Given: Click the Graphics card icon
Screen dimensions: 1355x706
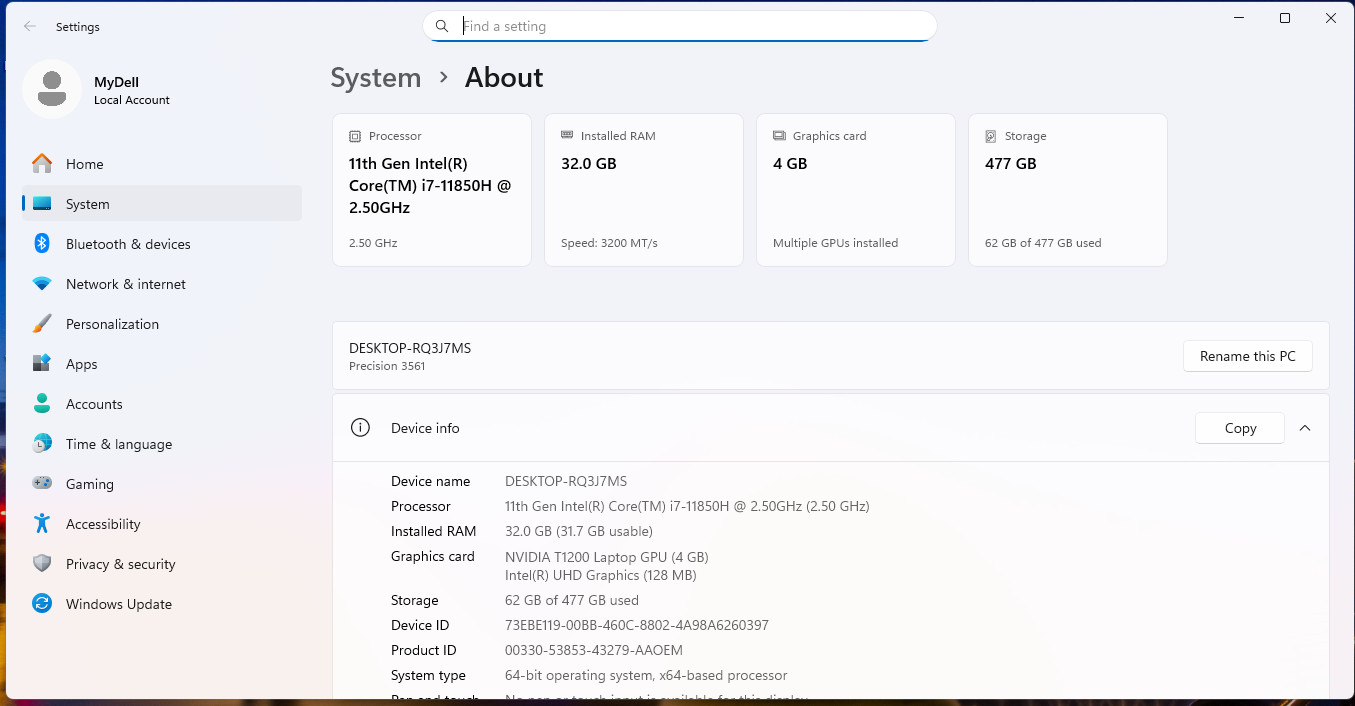Looking at the screenshot, I should click(x=779, y=136).
